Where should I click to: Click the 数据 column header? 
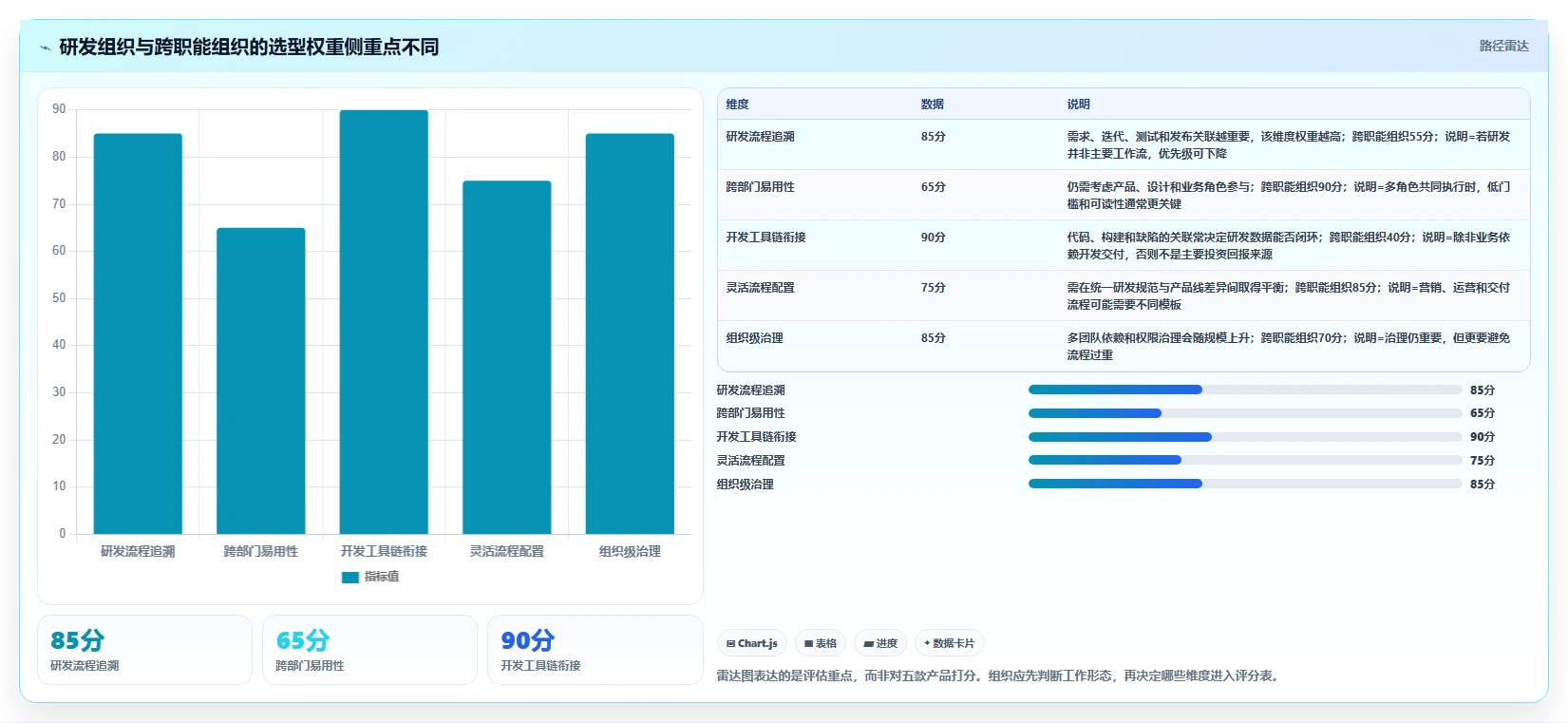(x=933, y=105)
